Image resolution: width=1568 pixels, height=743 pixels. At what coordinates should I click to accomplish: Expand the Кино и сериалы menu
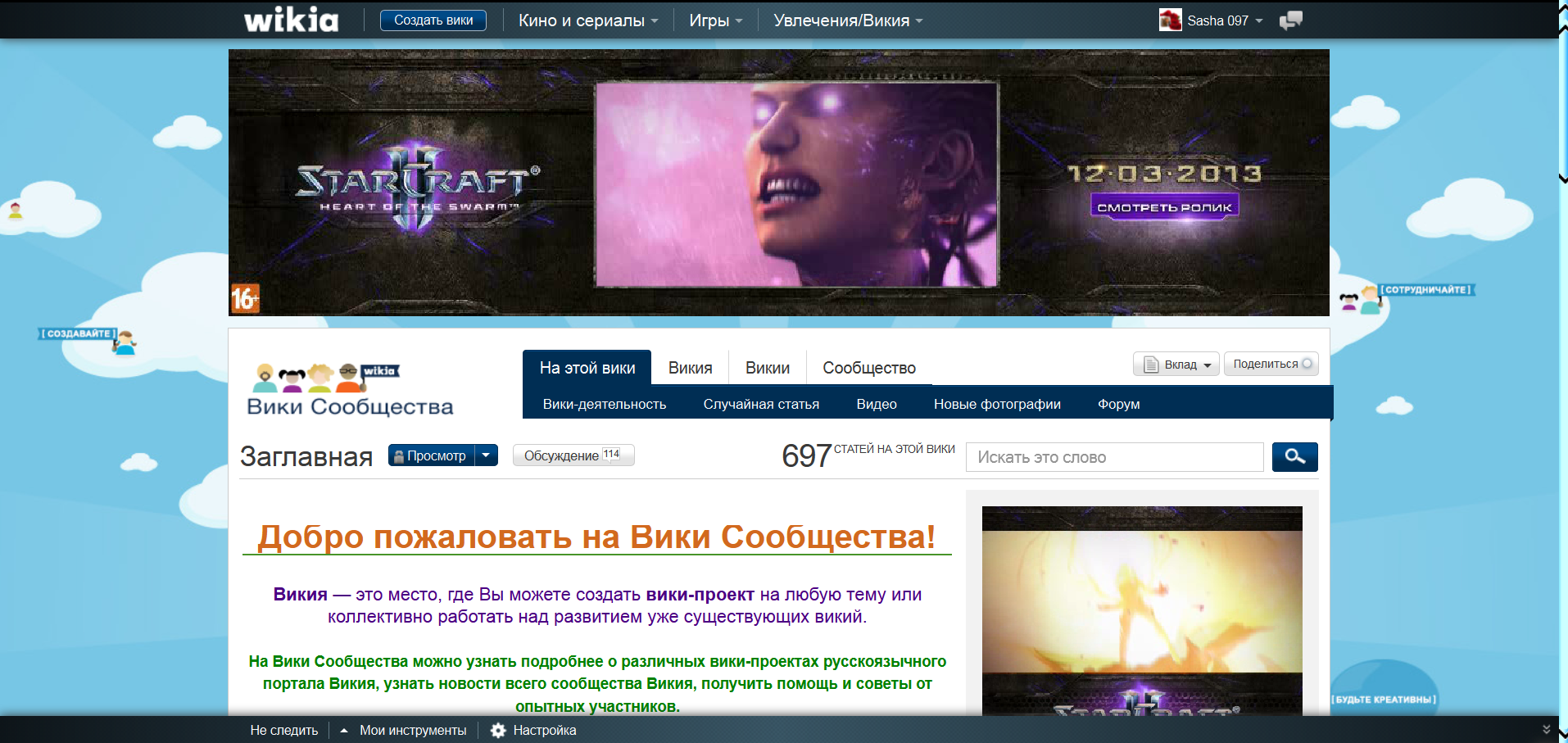(x=588, y=20)
